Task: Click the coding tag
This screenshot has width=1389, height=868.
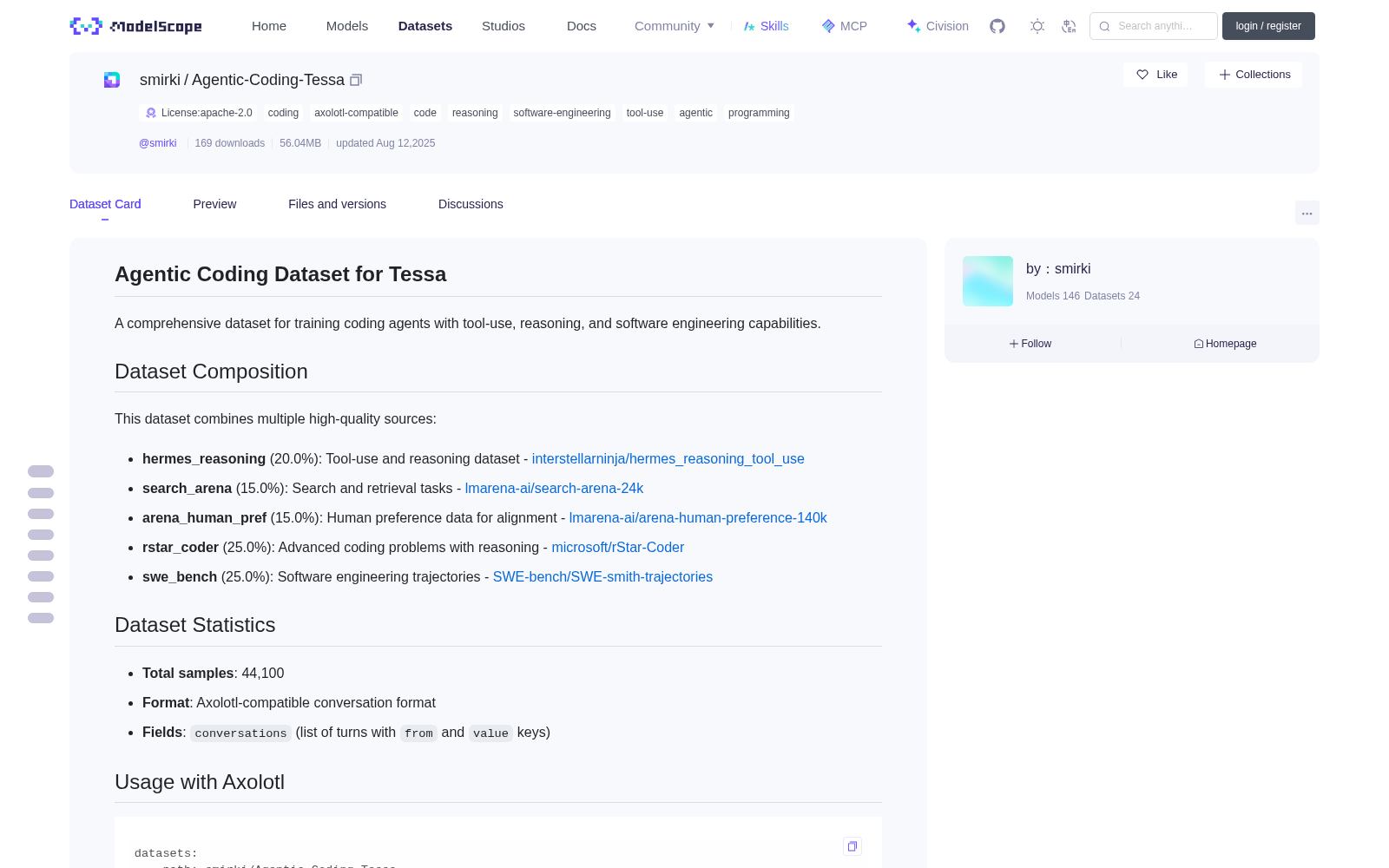Action: click(283, 113)
